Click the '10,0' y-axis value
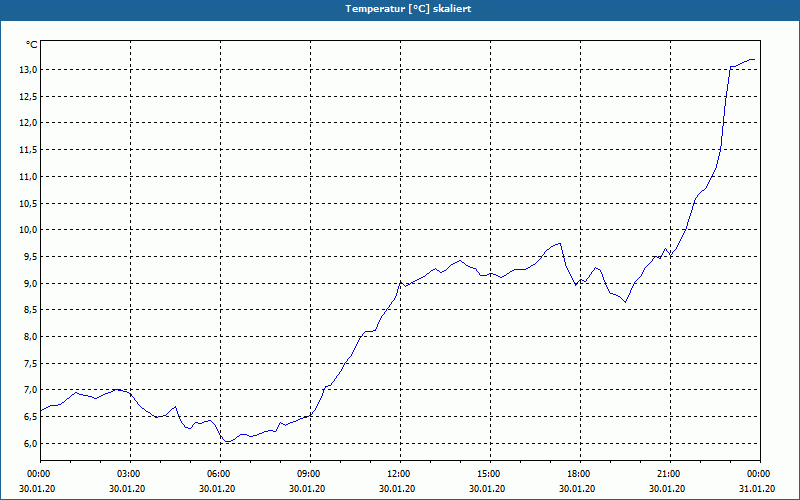 click(x=28, y=230)
